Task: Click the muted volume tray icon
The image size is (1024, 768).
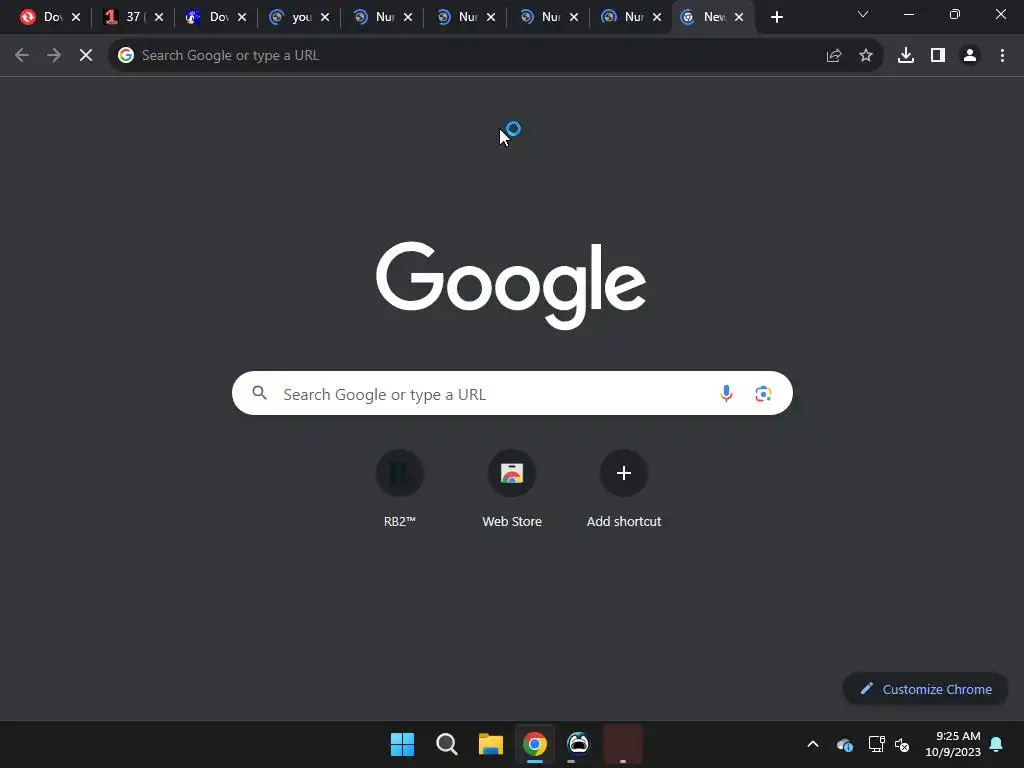Action: 902,744
